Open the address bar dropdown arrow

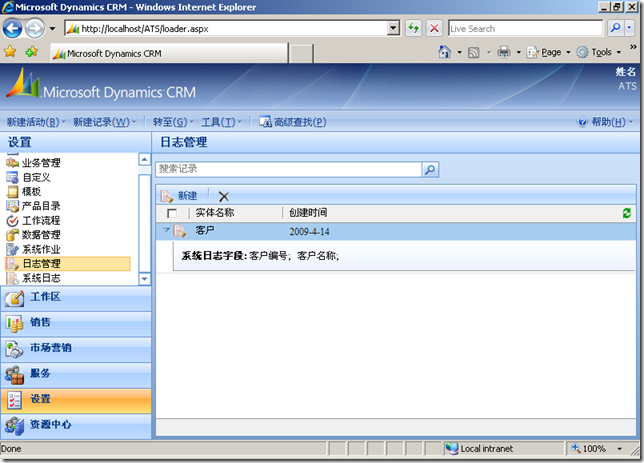(x=393, y=28)
